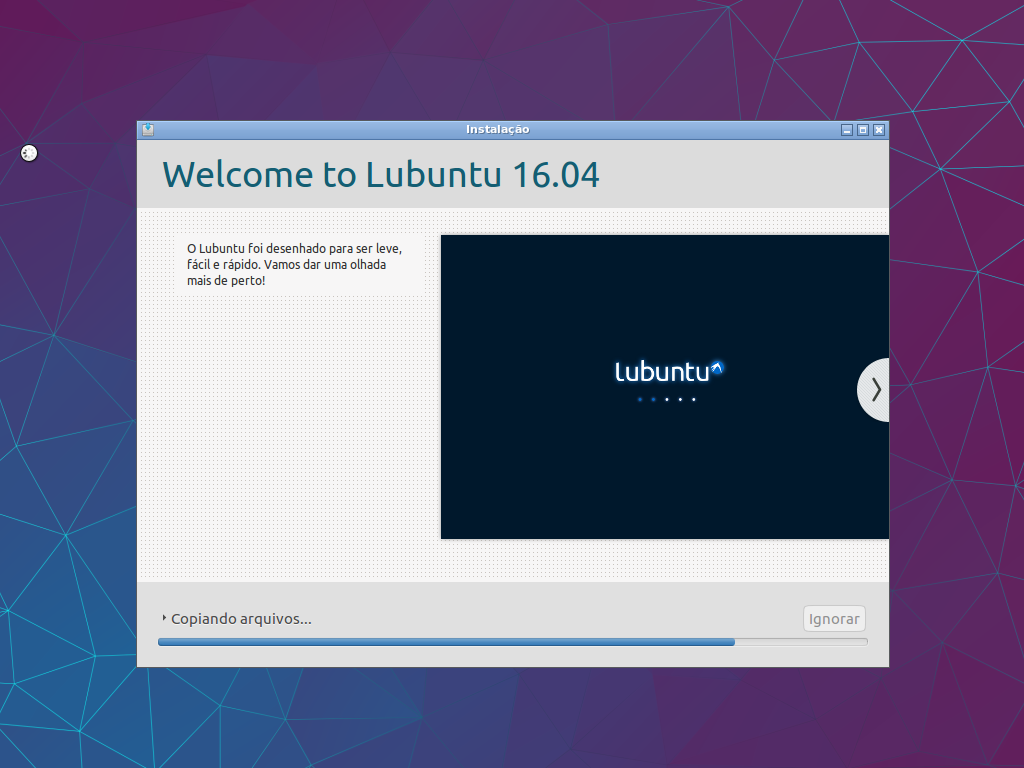Click the Welcome to Lubuntu 16.04 heading
The height and width of the screenshot is (768, 1024).
point(381,174)
